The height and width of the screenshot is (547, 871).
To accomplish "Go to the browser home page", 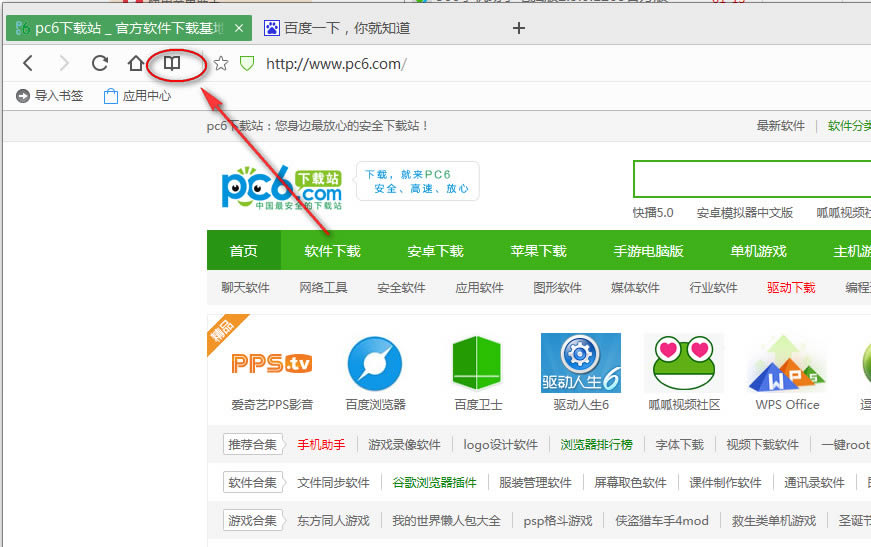I will click(136, 63).
